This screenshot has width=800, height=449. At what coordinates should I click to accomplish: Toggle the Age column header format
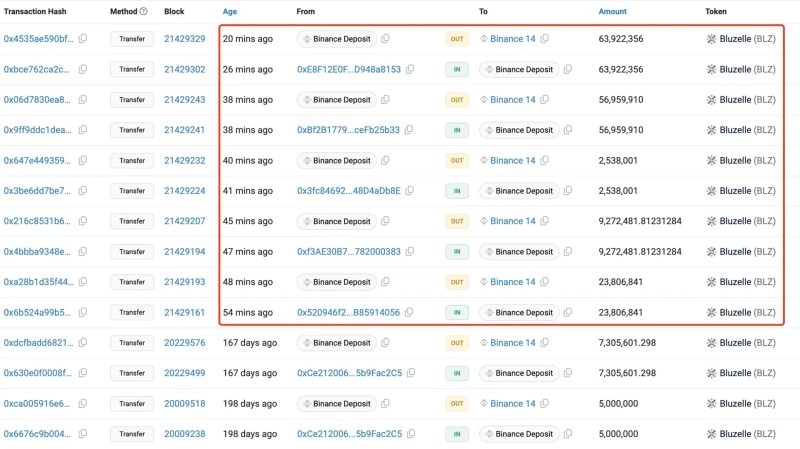click(x=230, y=12)
